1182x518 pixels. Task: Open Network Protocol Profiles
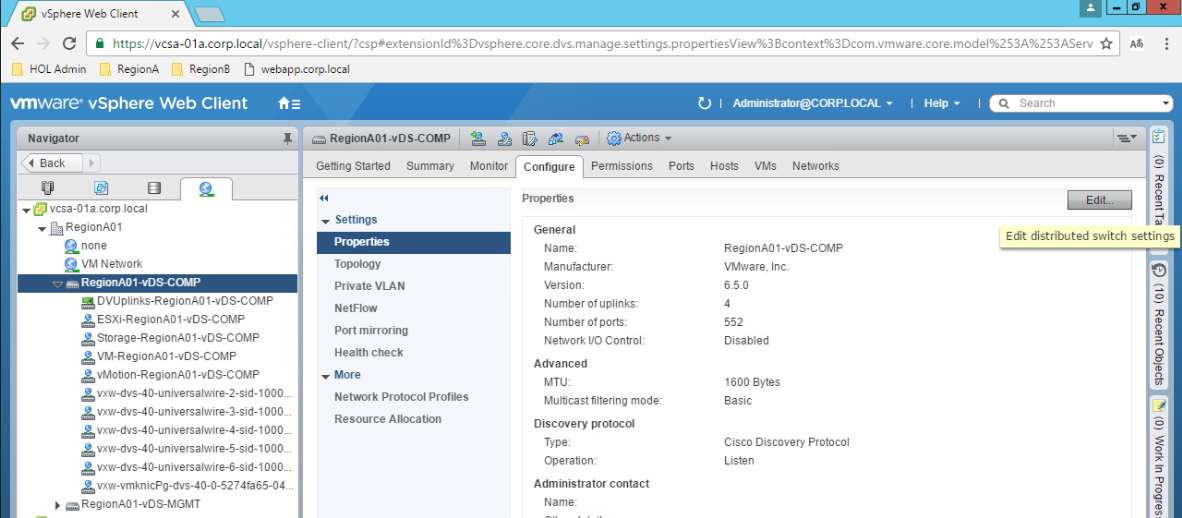coord(414,397)
